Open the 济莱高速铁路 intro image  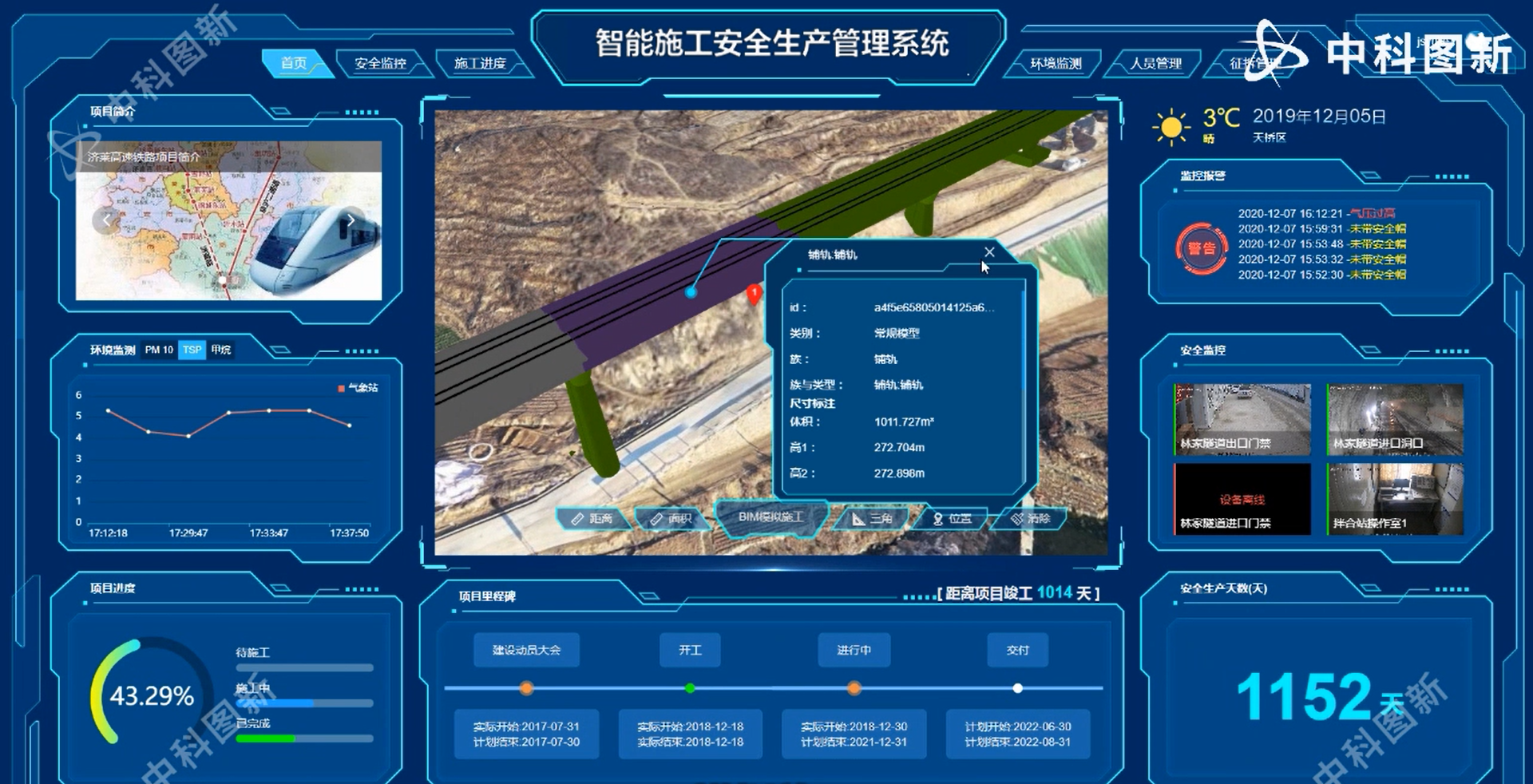point(228,221)
